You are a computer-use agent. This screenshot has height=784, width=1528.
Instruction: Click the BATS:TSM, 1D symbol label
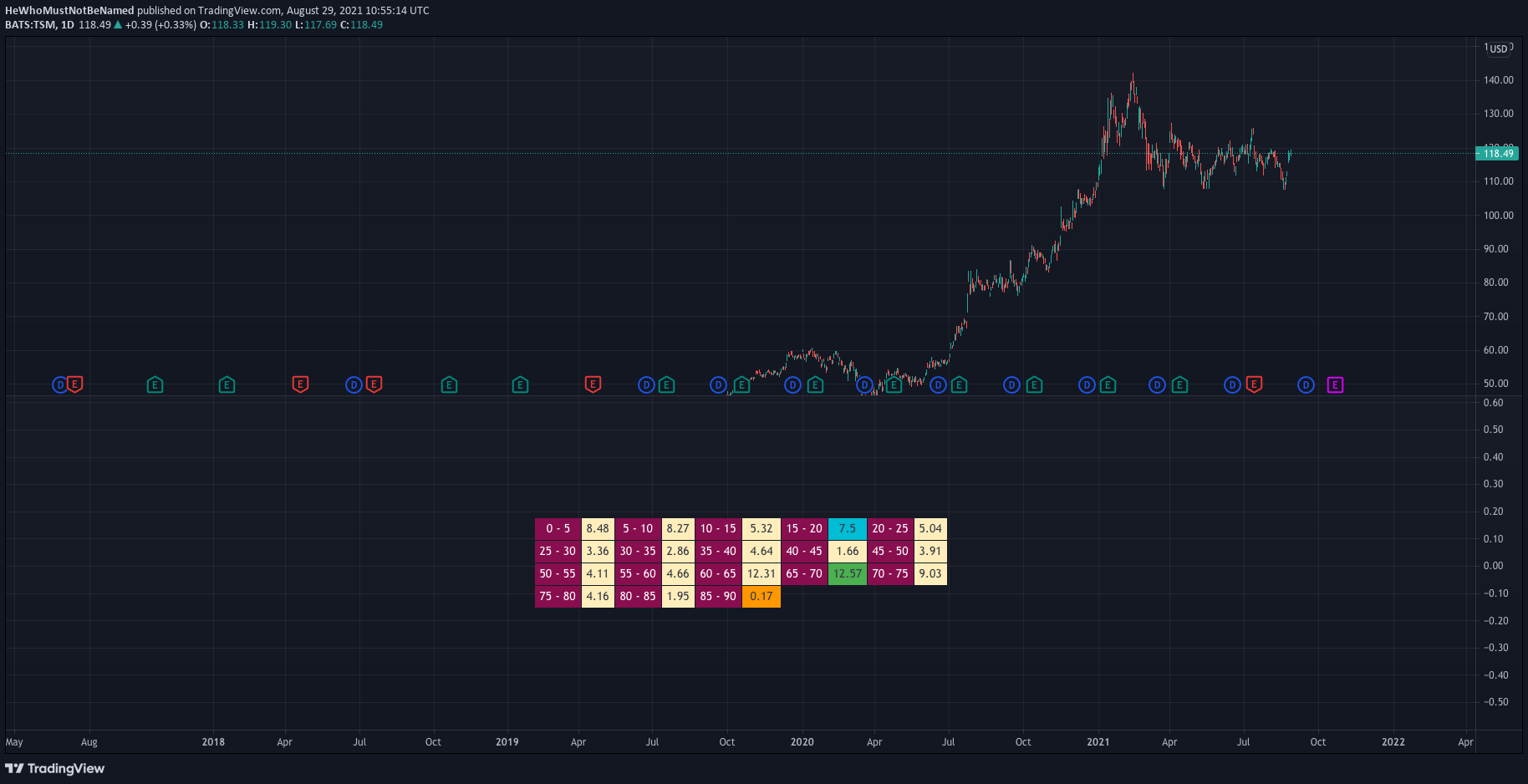(x=39, y=25)
